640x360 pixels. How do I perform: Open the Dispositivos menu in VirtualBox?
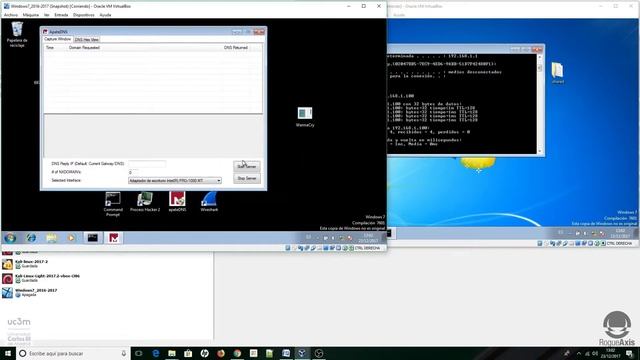[84, 15]
